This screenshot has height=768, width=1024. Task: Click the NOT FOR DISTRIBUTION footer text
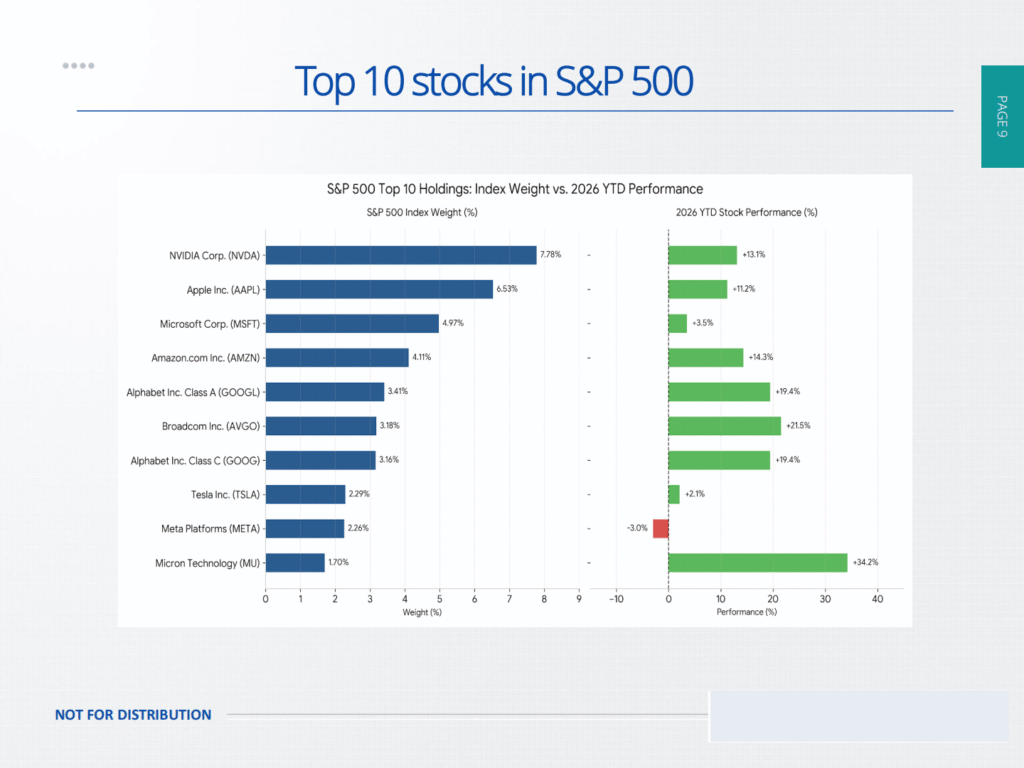[x=133, y=714]
